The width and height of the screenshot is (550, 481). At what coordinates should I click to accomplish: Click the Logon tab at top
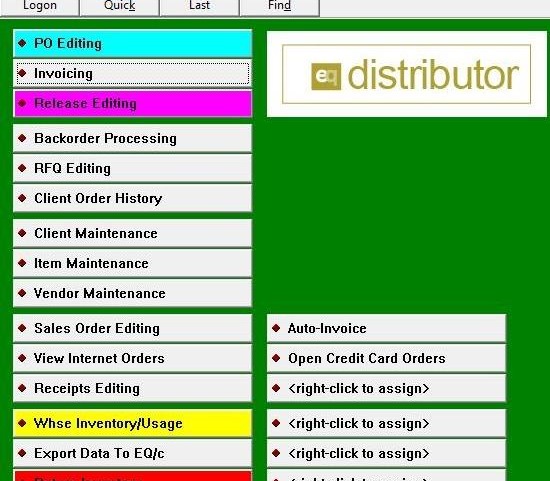coord(40,7)
